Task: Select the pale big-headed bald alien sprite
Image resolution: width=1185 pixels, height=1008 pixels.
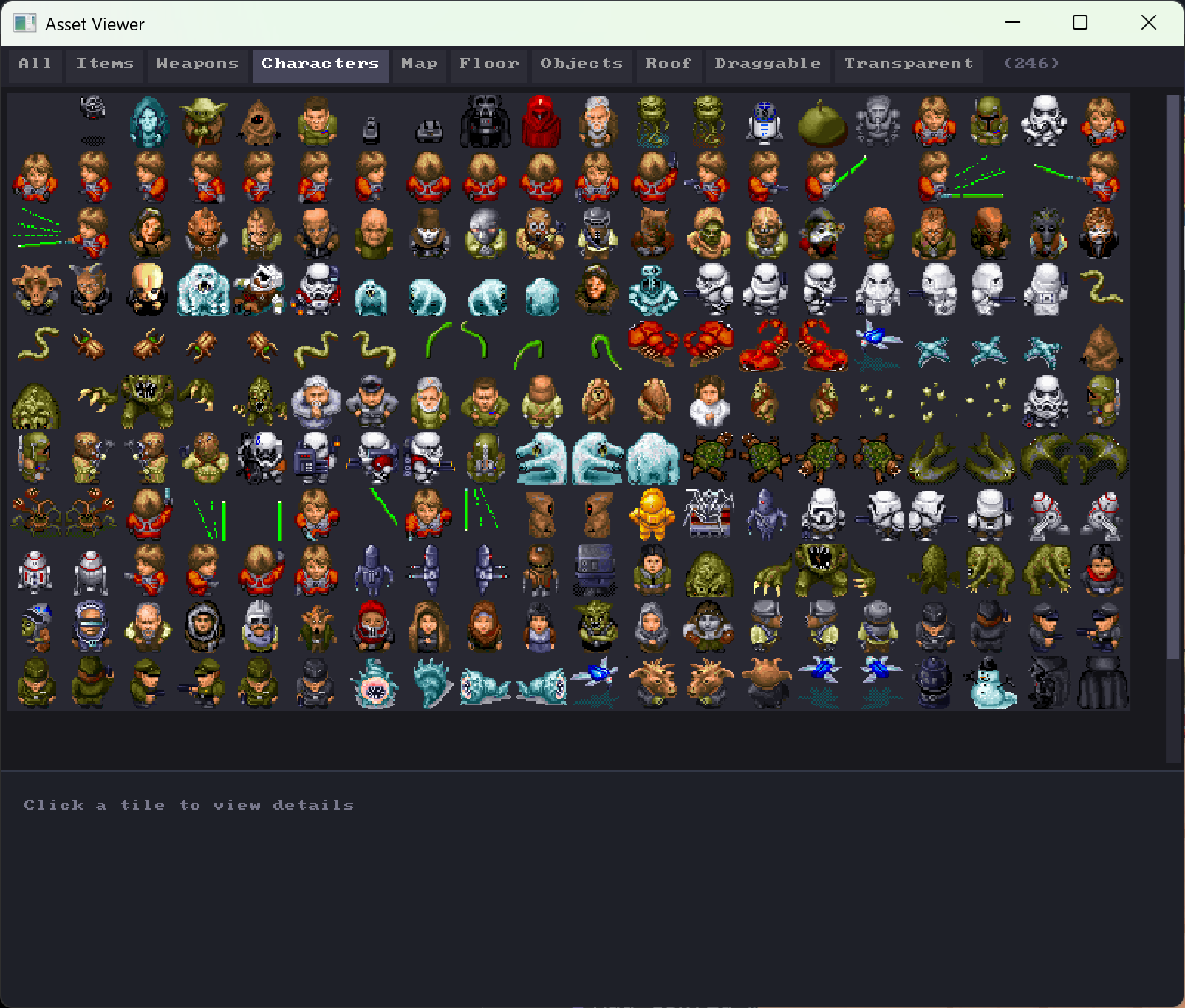Action: (x=148, y=289)
